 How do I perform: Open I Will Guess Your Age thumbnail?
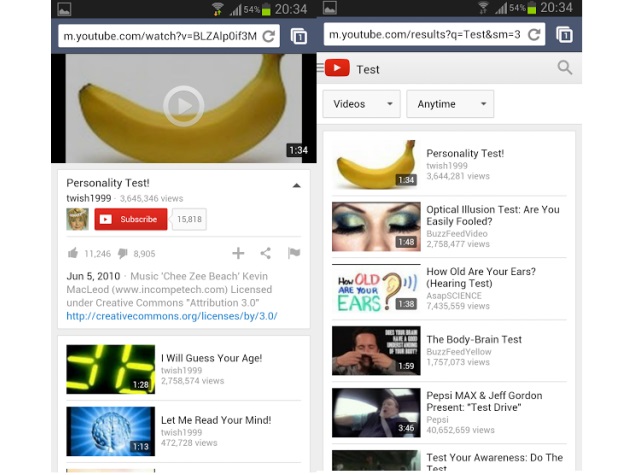111,369
